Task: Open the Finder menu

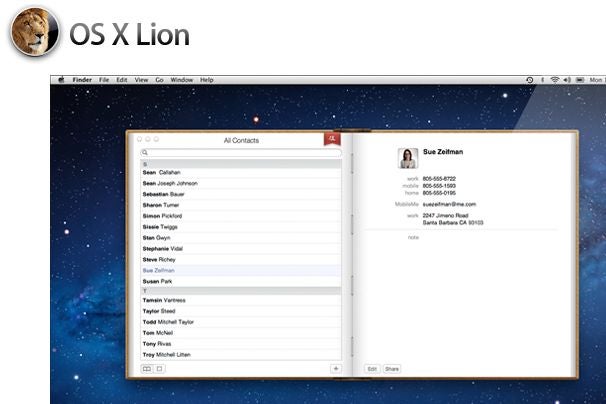Action: coord(82,80)
